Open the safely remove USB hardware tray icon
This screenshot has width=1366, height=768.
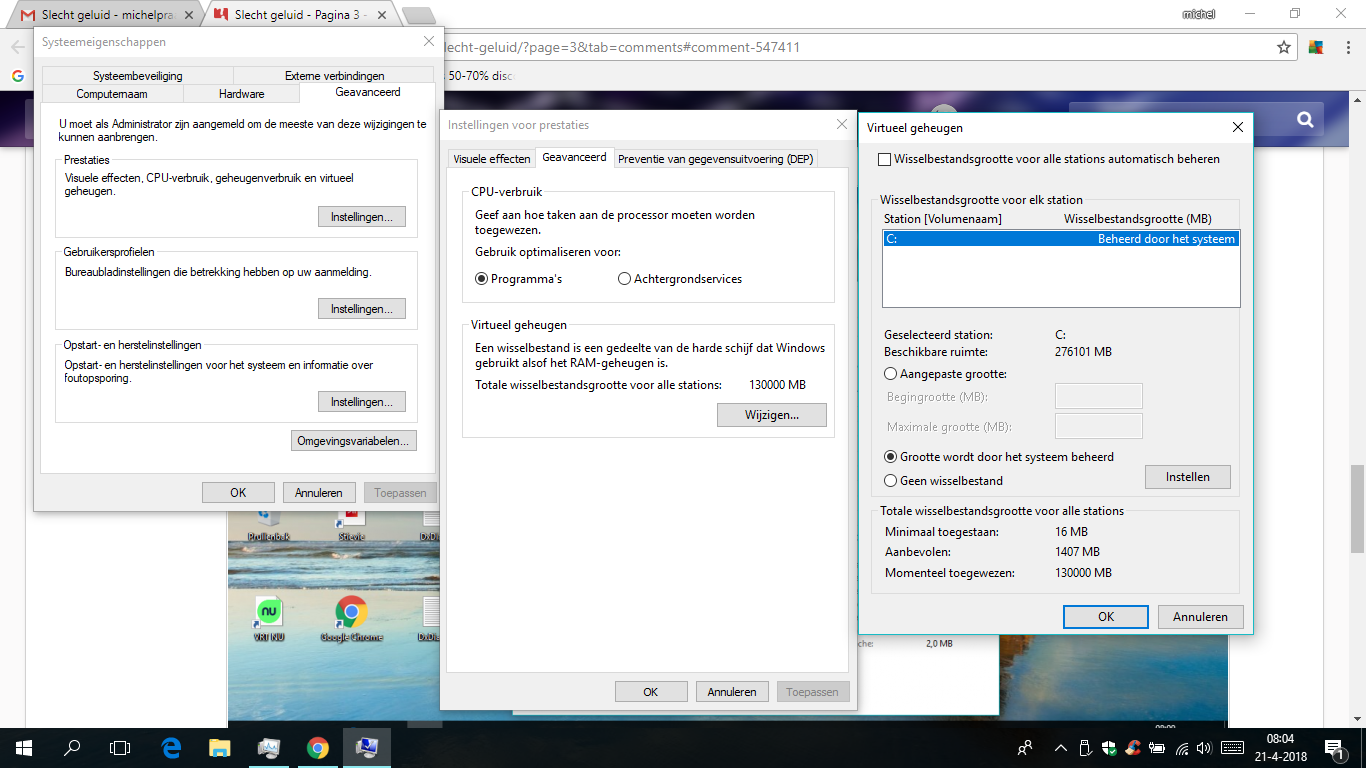(1085, 747)
